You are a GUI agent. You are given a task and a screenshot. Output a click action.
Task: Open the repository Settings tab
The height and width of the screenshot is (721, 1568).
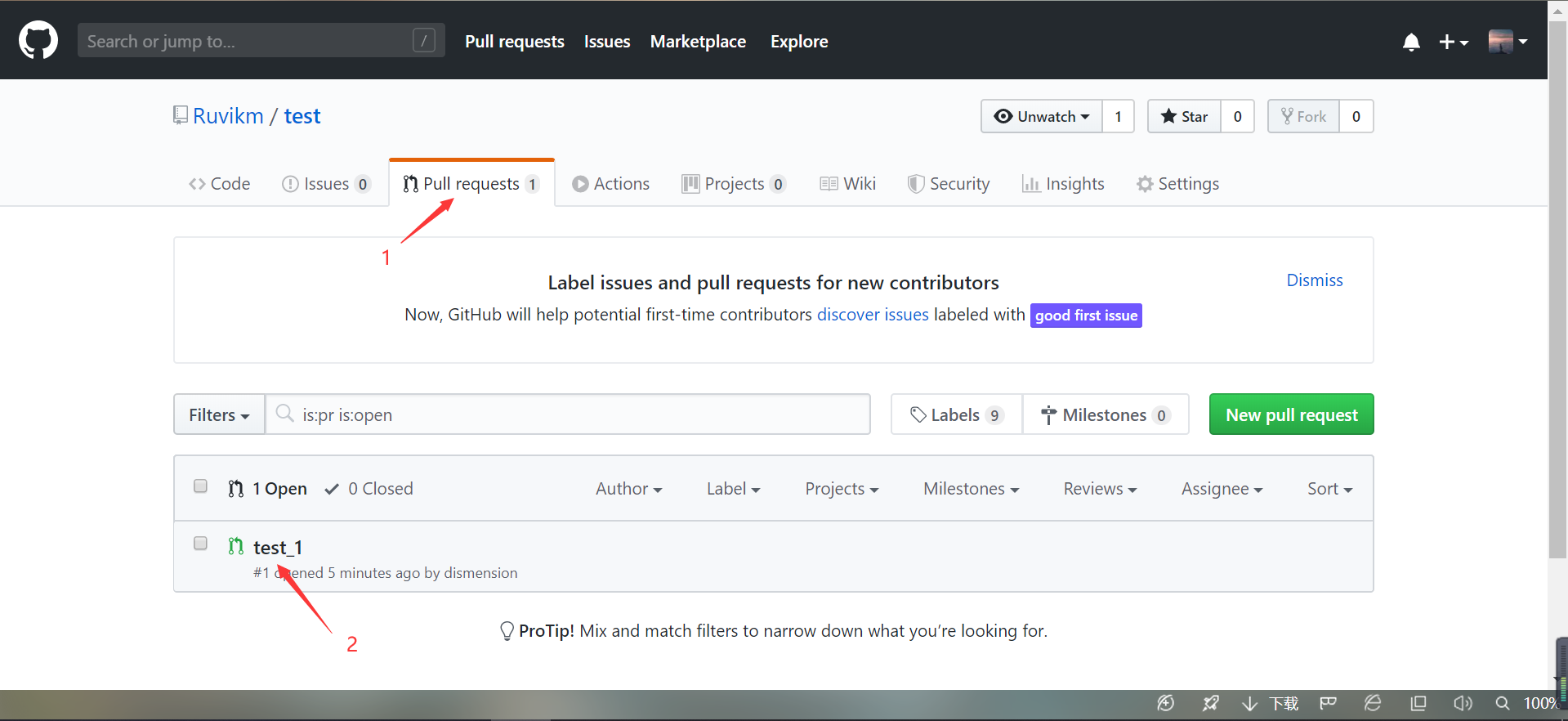pyautogui.click(x=1177, y=184)
